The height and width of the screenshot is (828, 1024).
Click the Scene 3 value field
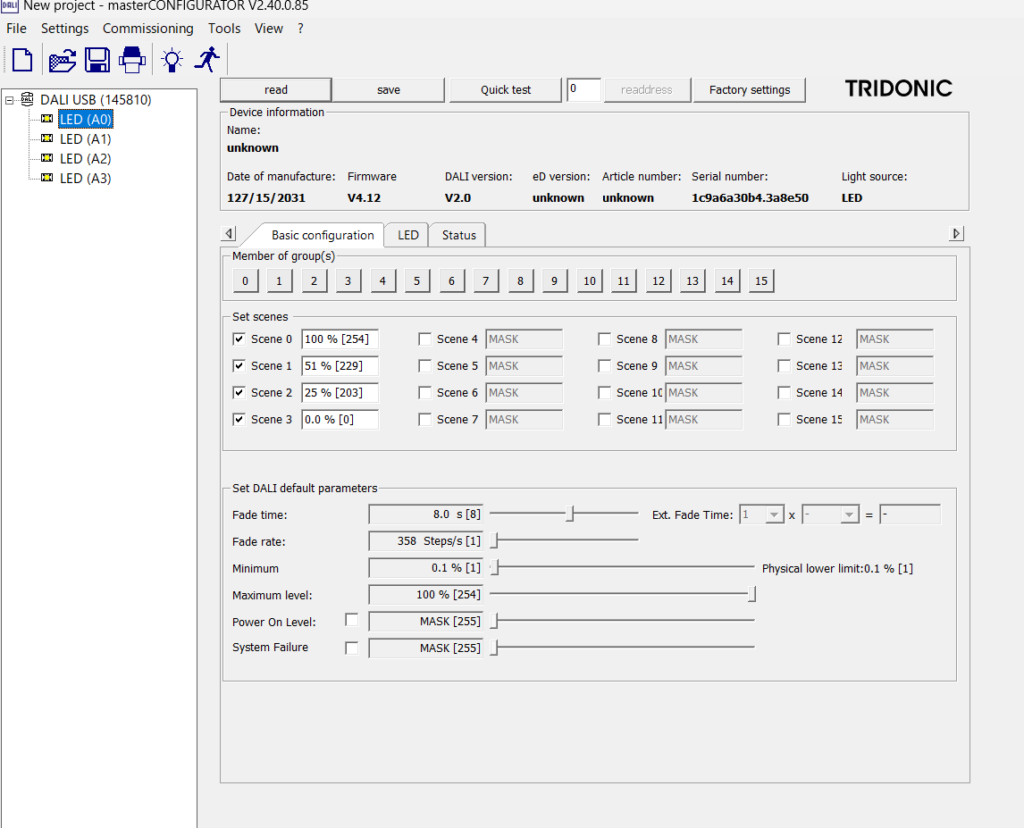(x=340, y=419)
